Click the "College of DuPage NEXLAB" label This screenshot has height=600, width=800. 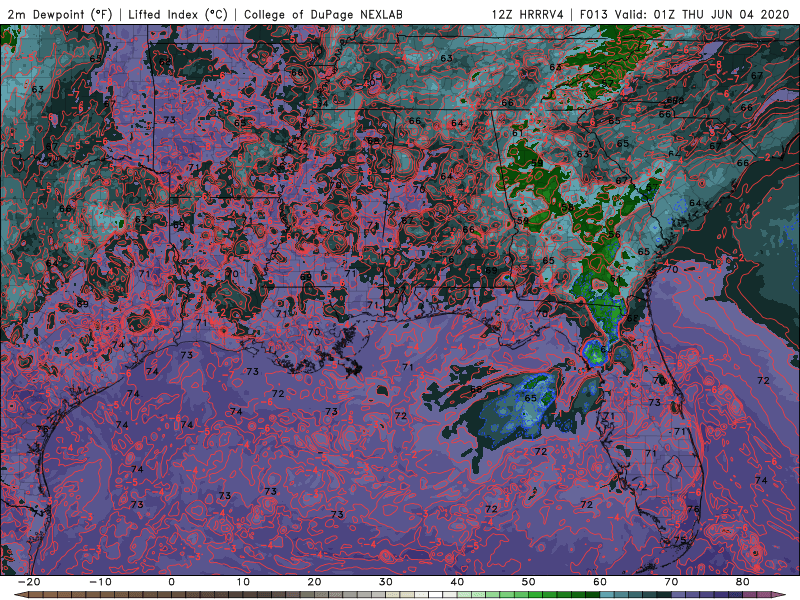(323, 14)
